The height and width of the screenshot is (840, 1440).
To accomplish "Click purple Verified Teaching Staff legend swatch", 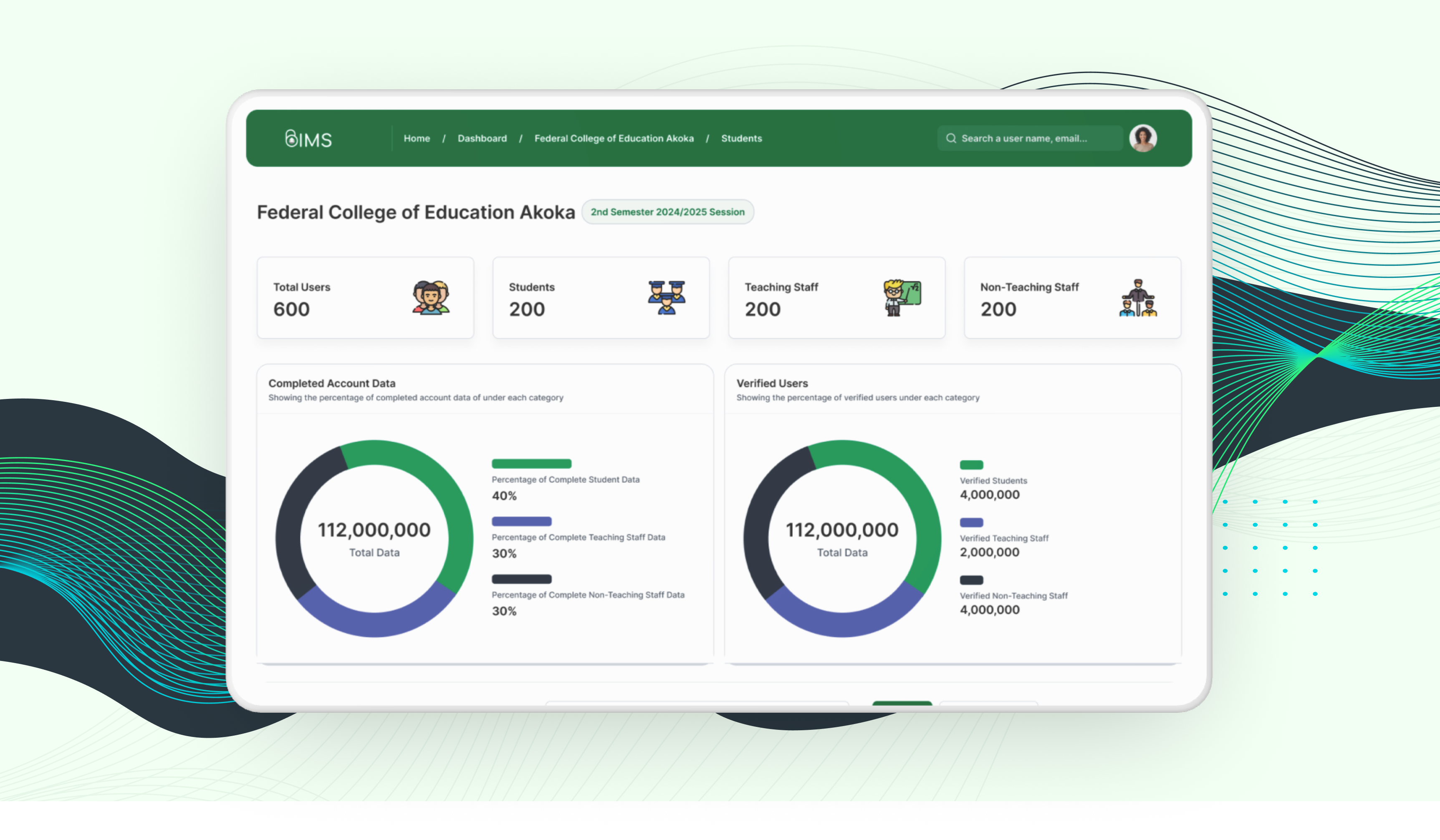I will point(971,522).
